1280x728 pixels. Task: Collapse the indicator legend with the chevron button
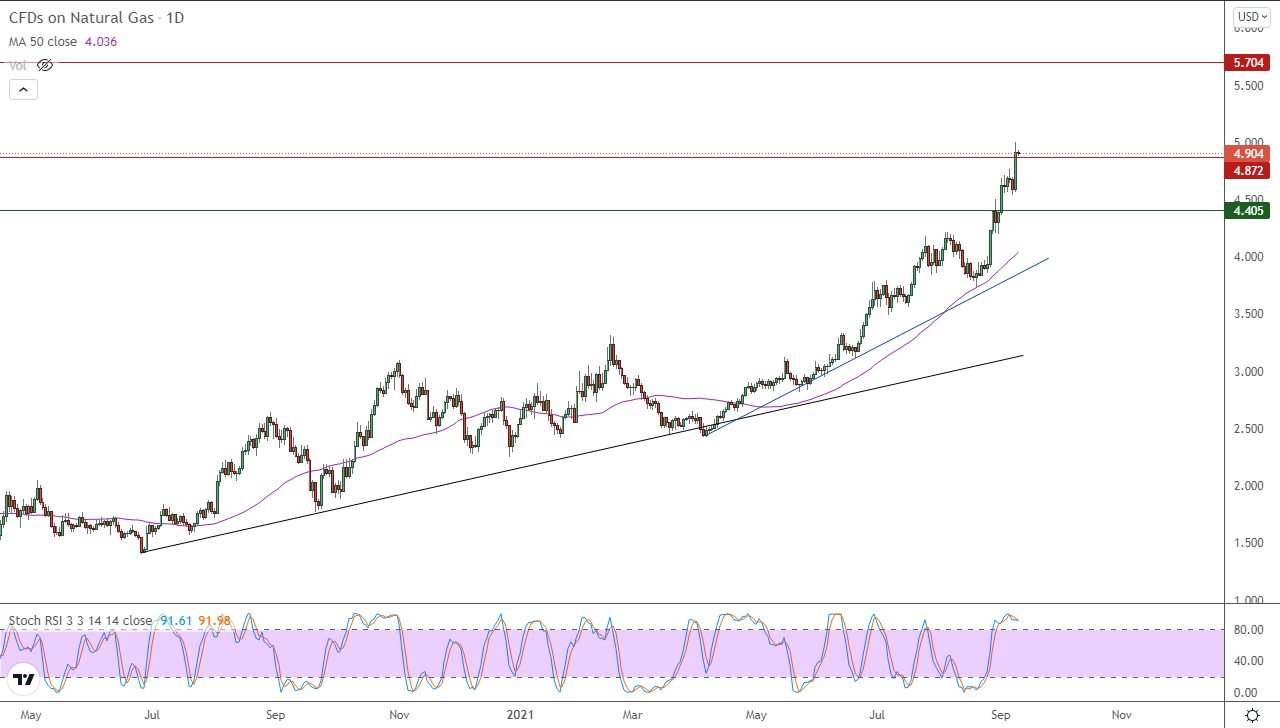coord(23,89)
